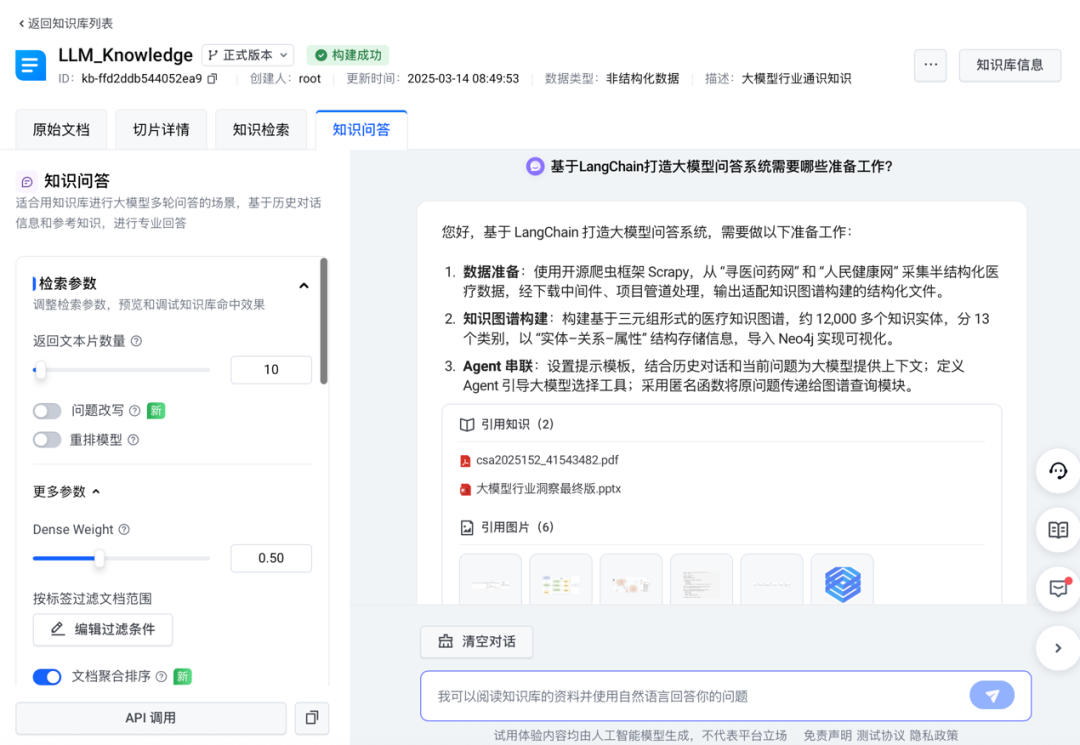Viewport: 1080px width, 745px height.
Task: Show help for 返回文本片数量
Action: point(136,341)
